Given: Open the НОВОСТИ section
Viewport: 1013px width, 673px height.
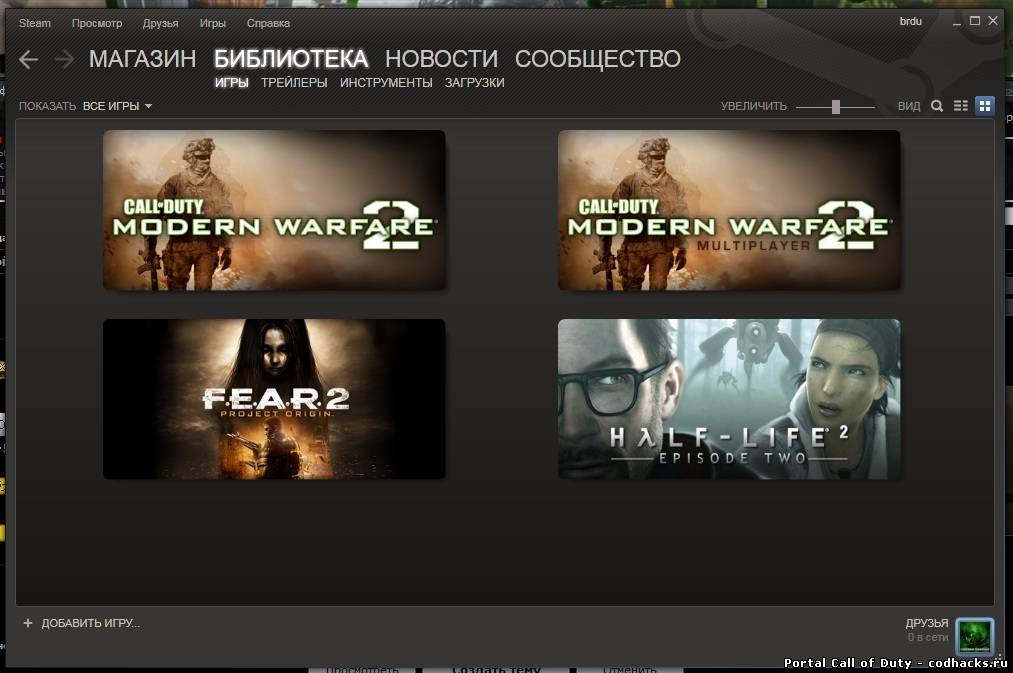Looking at the screenshot, I should (x=441, y=59).
